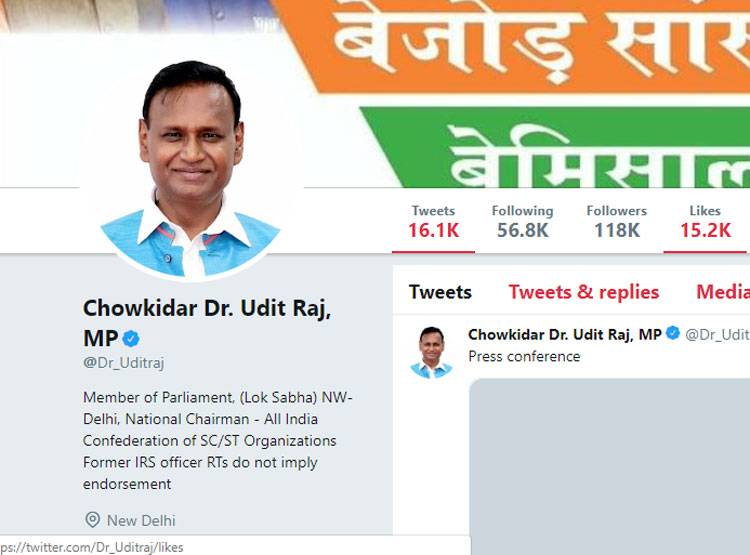Screen dimensions: 750x555
Task: Click the New Delhi location text
Action: (141, 521)
